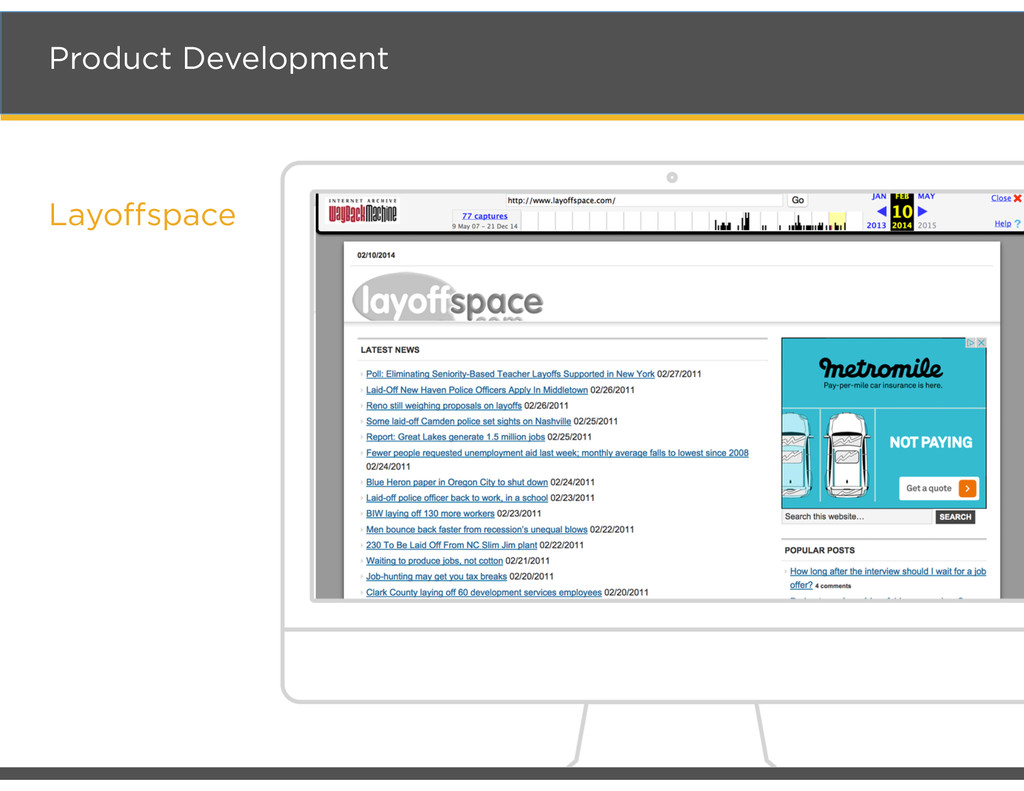Click the 02/10/2014 date at page top
This screenshot has width=1024, height=791.
(x=376, y=255)
